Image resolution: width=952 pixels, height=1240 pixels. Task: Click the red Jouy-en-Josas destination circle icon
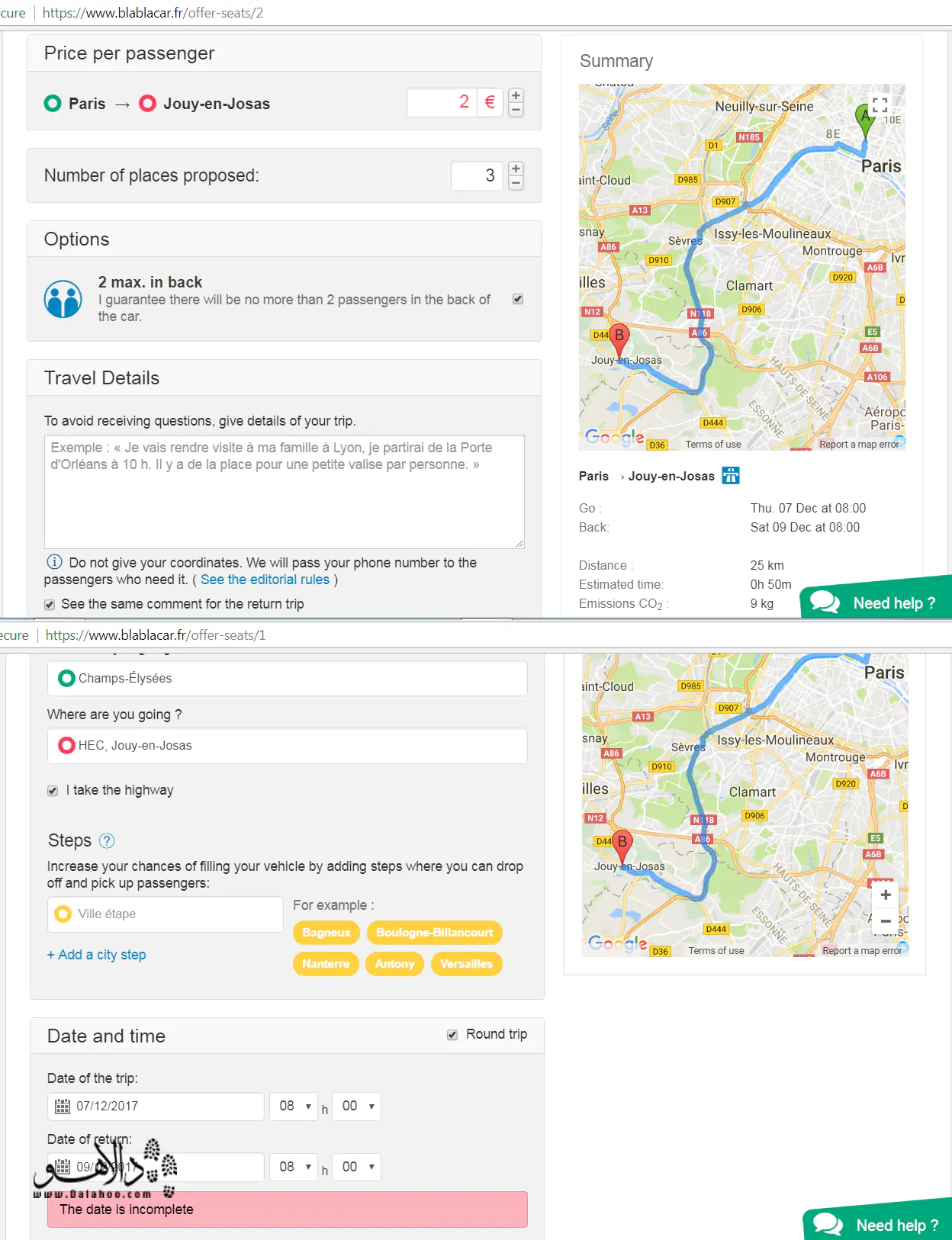coord(147,103)
